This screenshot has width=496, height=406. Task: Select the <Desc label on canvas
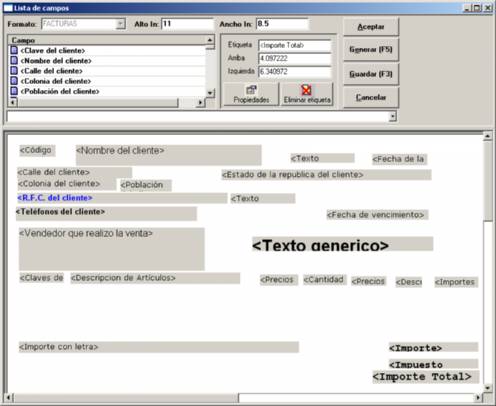click(409, 282)
